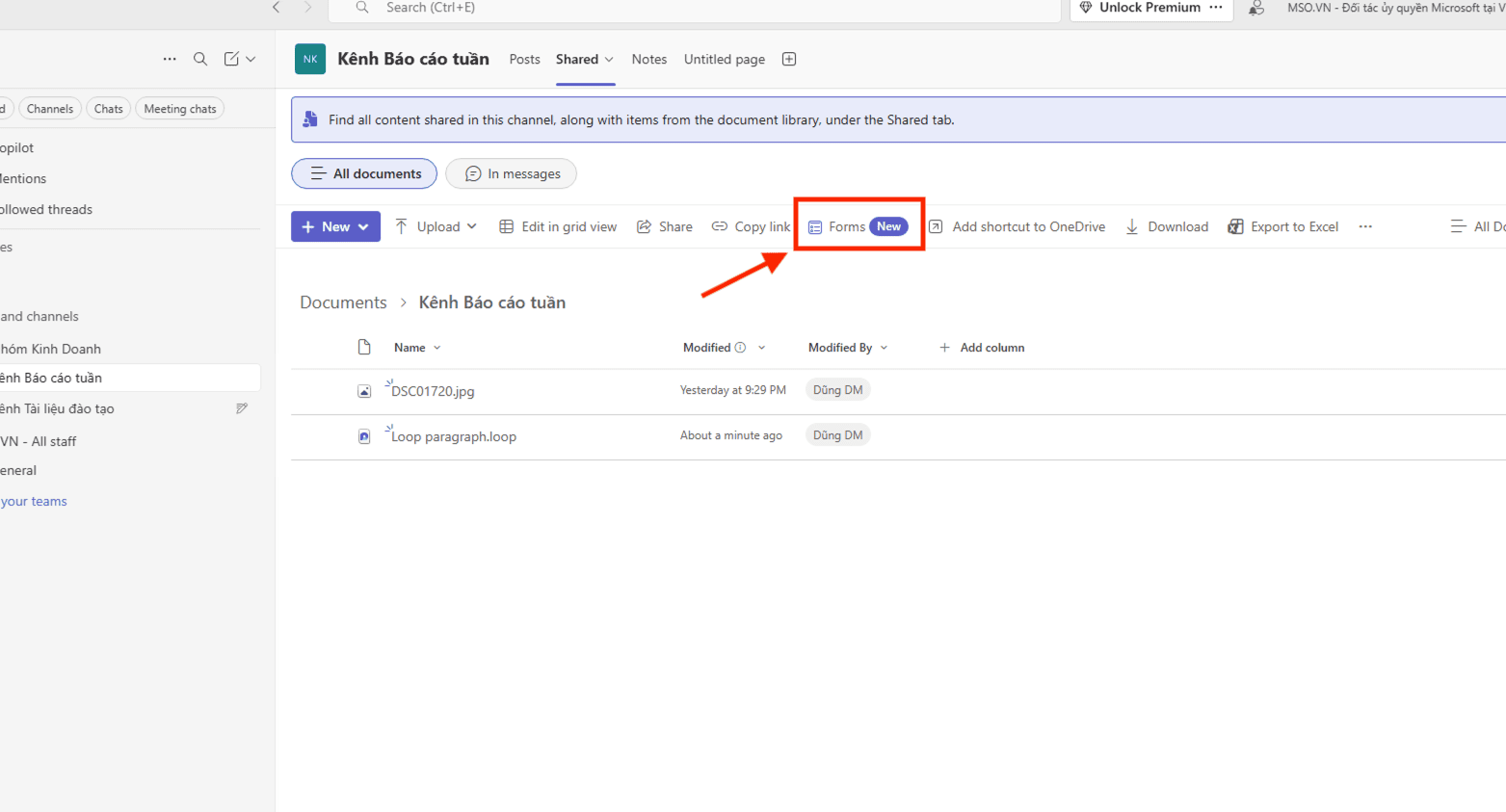Start a new message with the compose icon
This screenshot has width=1506, height=812.
[232, 59]
